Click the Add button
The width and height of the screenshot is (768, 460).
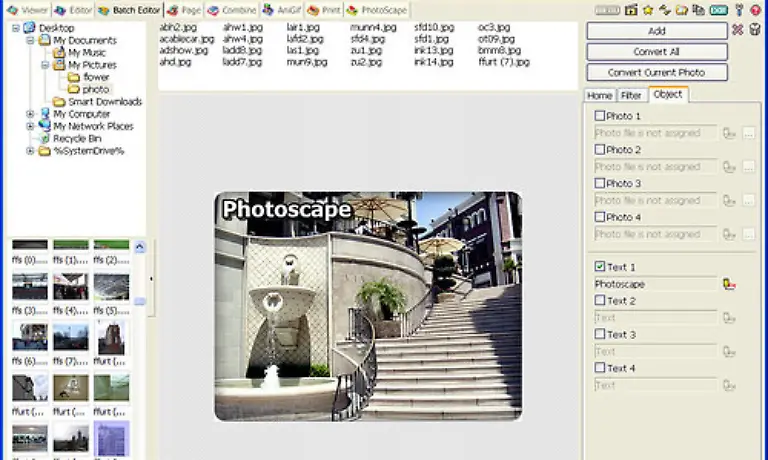657,31
